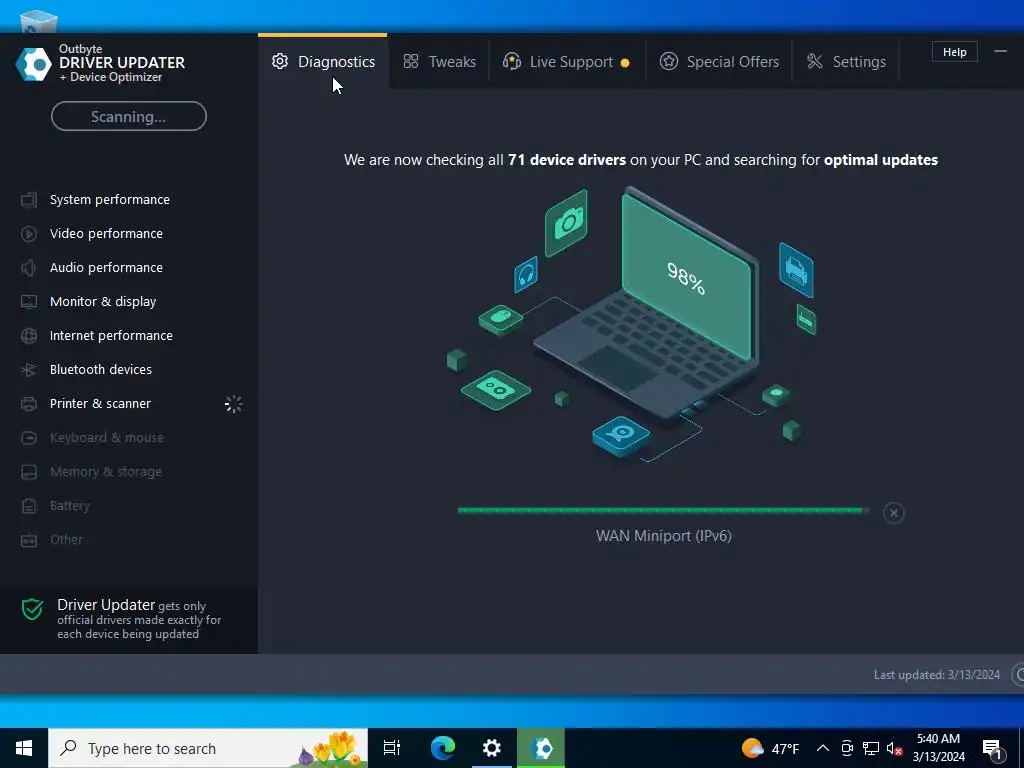Open the Windows Start menu
Viewport: 1024px width, 768px height.
(24, 748)
